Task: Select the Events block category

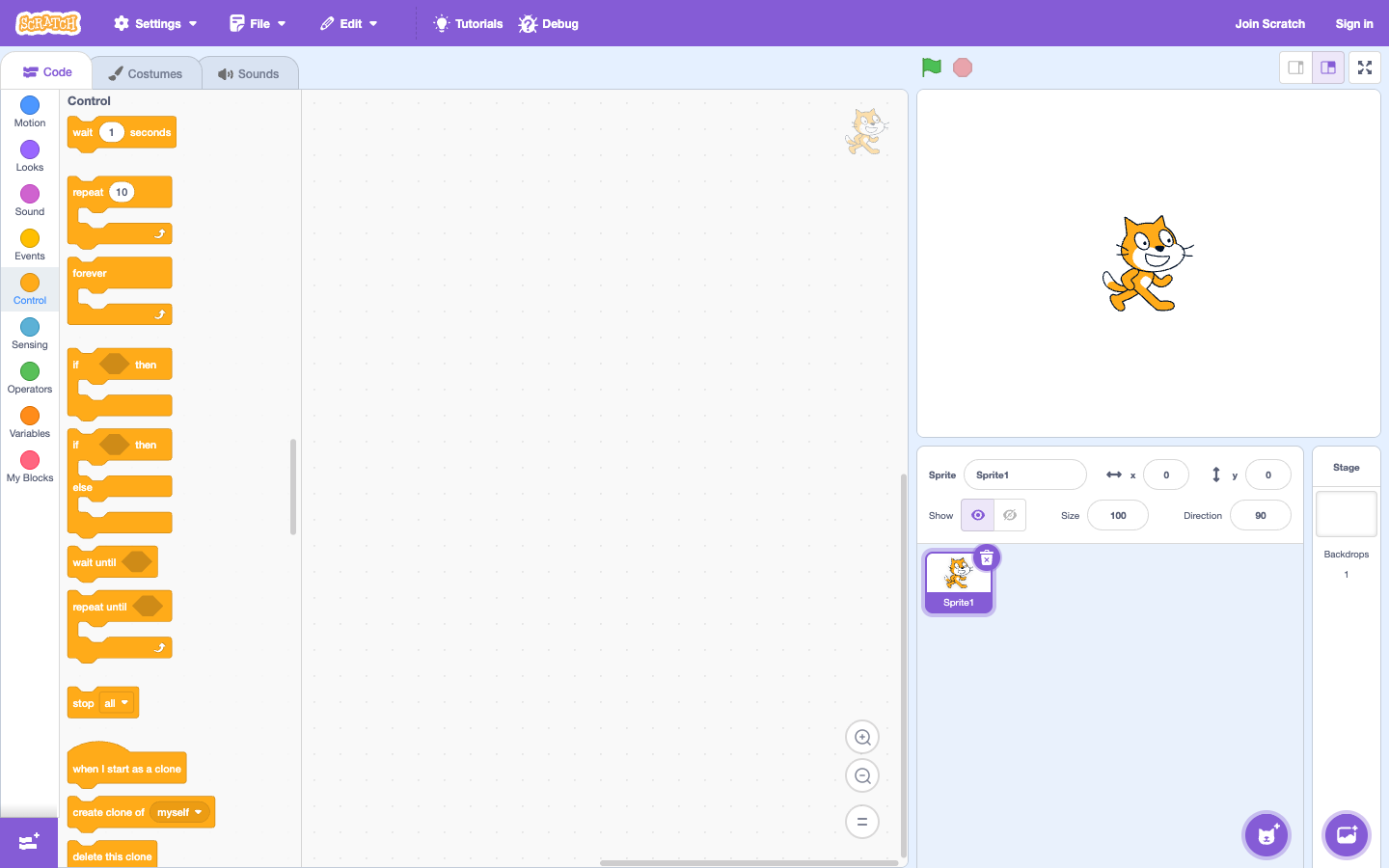Action: coord(30,245)
